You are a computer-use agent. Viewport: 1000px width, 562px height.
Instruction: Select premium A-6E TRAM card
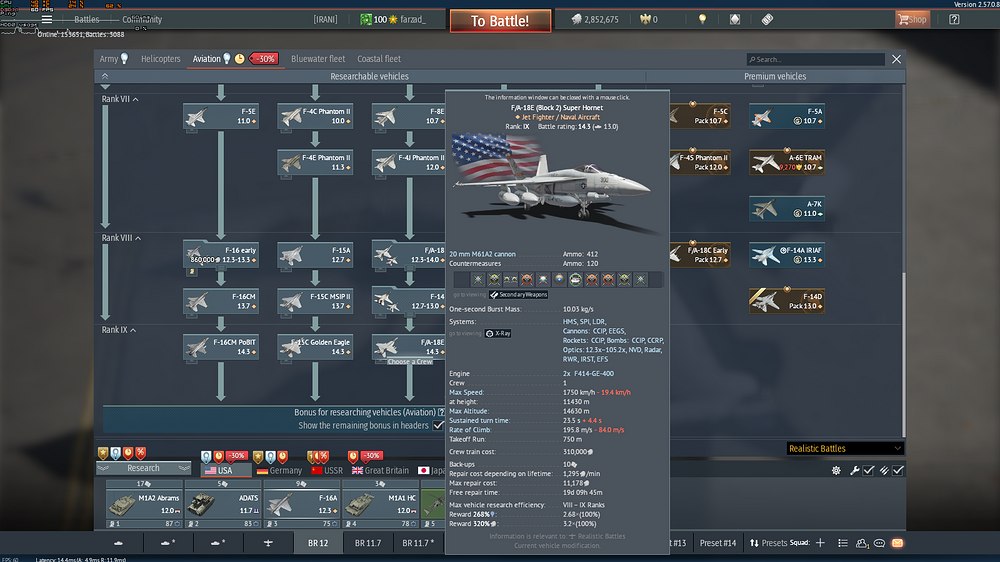tap(787, 162)
